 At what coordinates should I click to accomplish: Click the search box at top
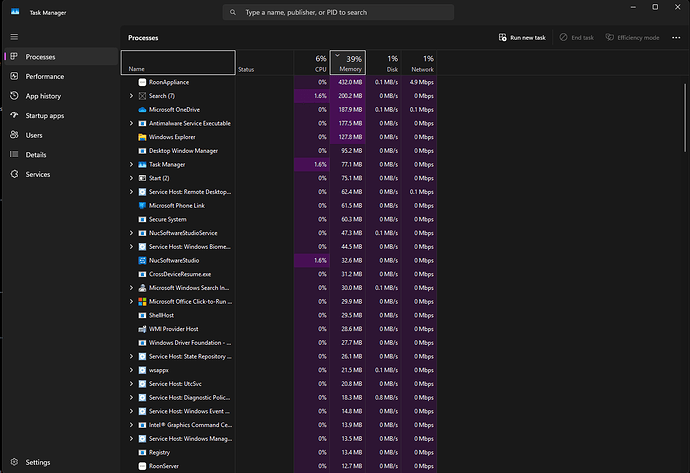click(x=340, y=13)
